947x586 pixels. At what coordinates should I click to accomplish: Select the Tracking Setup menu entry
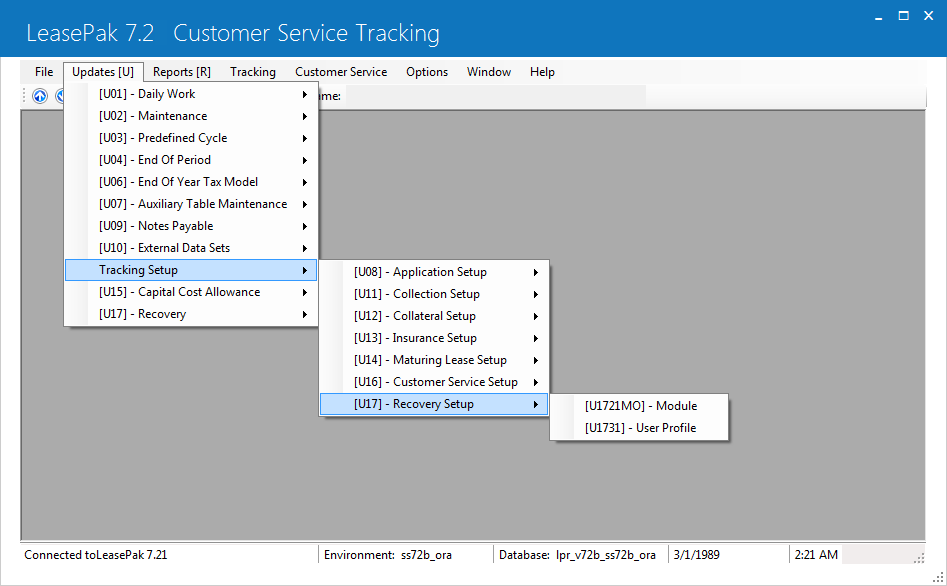coord(191,270)
